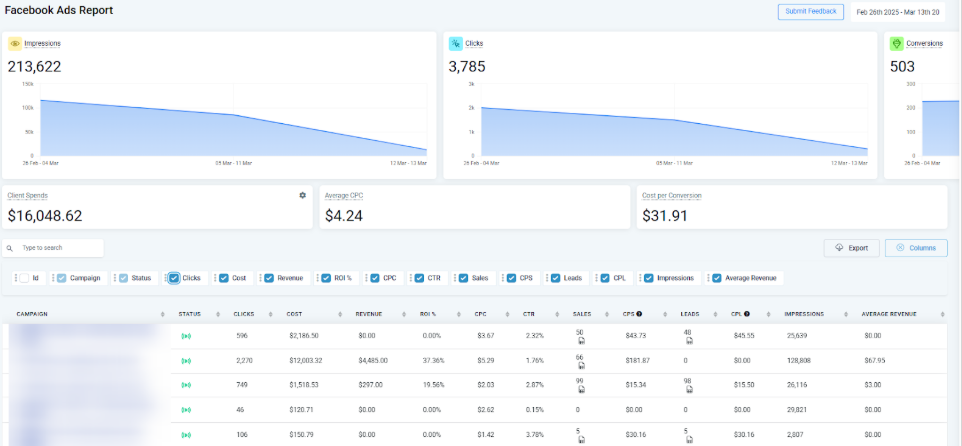
Task: Open sales document icon under 50 sales
Action: pyautogui.click(x=581, y=341)
